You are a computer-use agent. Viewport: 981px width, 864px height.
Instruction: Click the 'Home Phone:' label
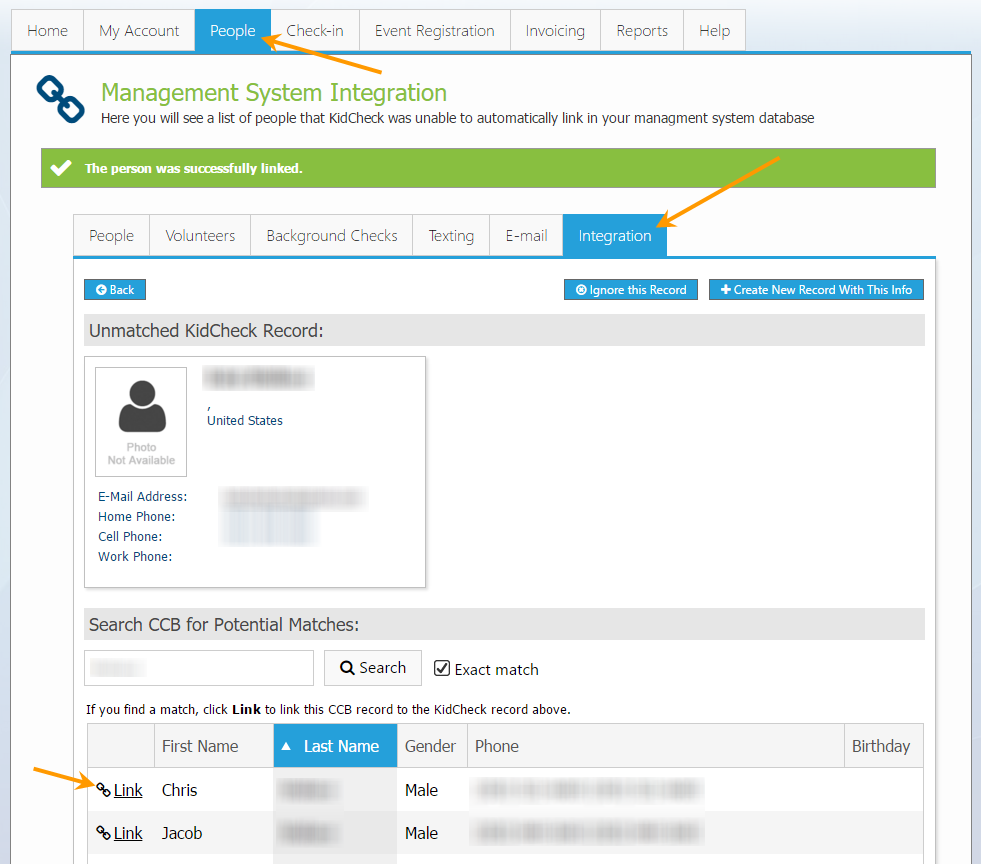(136, 516)
